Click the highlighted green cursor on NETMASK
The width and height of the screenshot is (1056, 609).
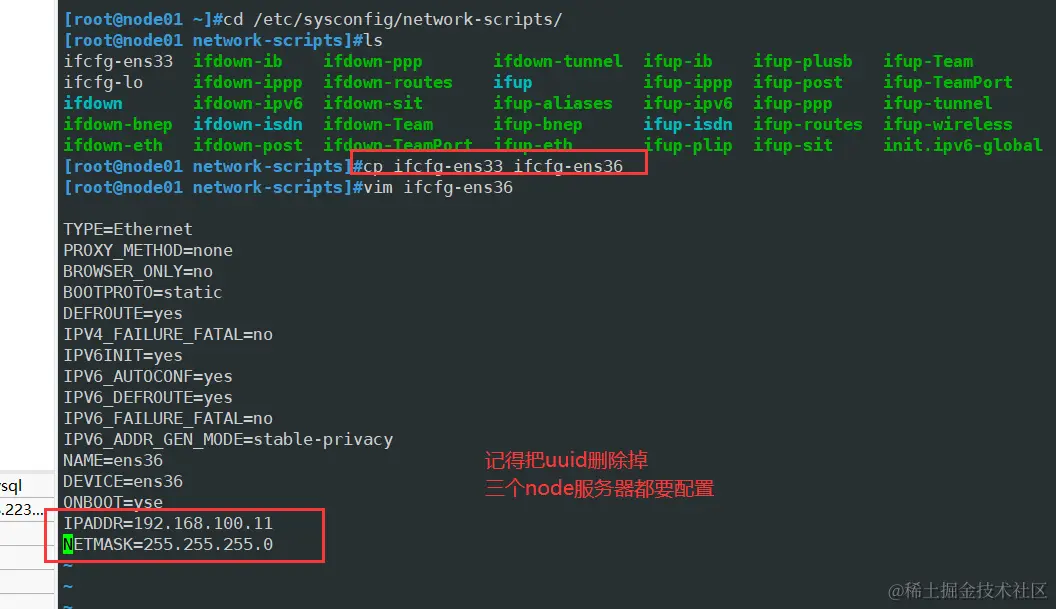click(68, 544)
